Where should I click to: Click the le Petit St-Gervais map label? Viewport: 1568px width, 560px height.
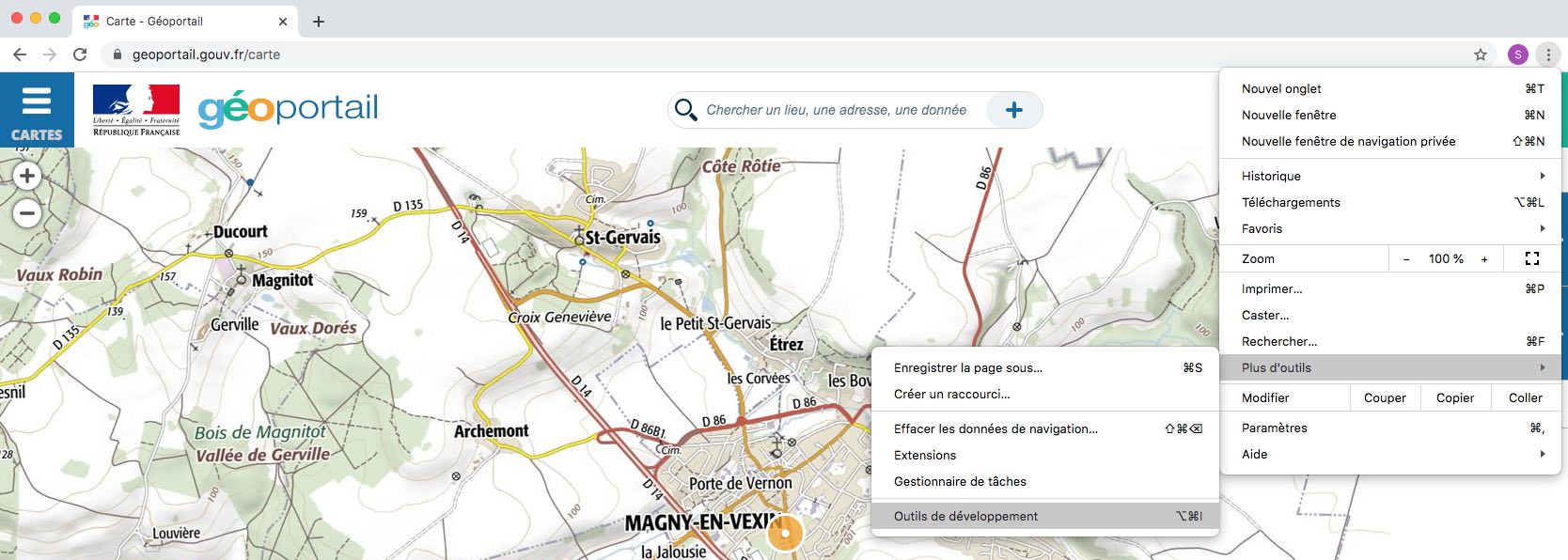click(715, 323)
